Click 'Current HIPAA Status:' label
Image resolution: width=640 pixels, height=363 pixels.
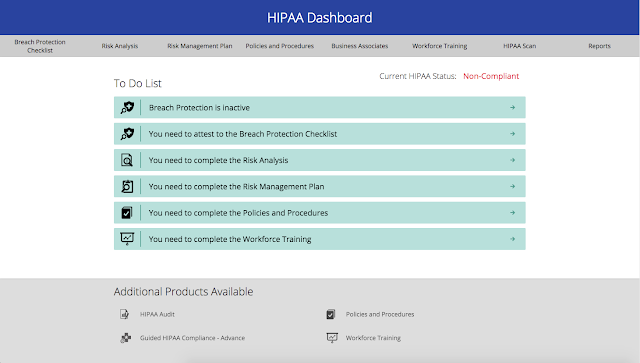(418, 76)
